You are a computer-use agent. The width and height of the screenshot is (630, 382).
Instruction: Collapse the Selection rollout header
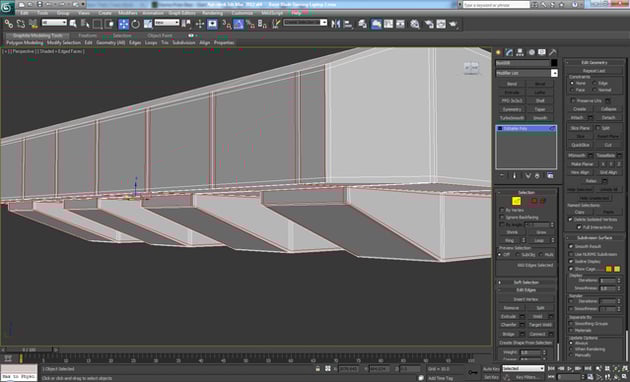click(x=526, y=193)
